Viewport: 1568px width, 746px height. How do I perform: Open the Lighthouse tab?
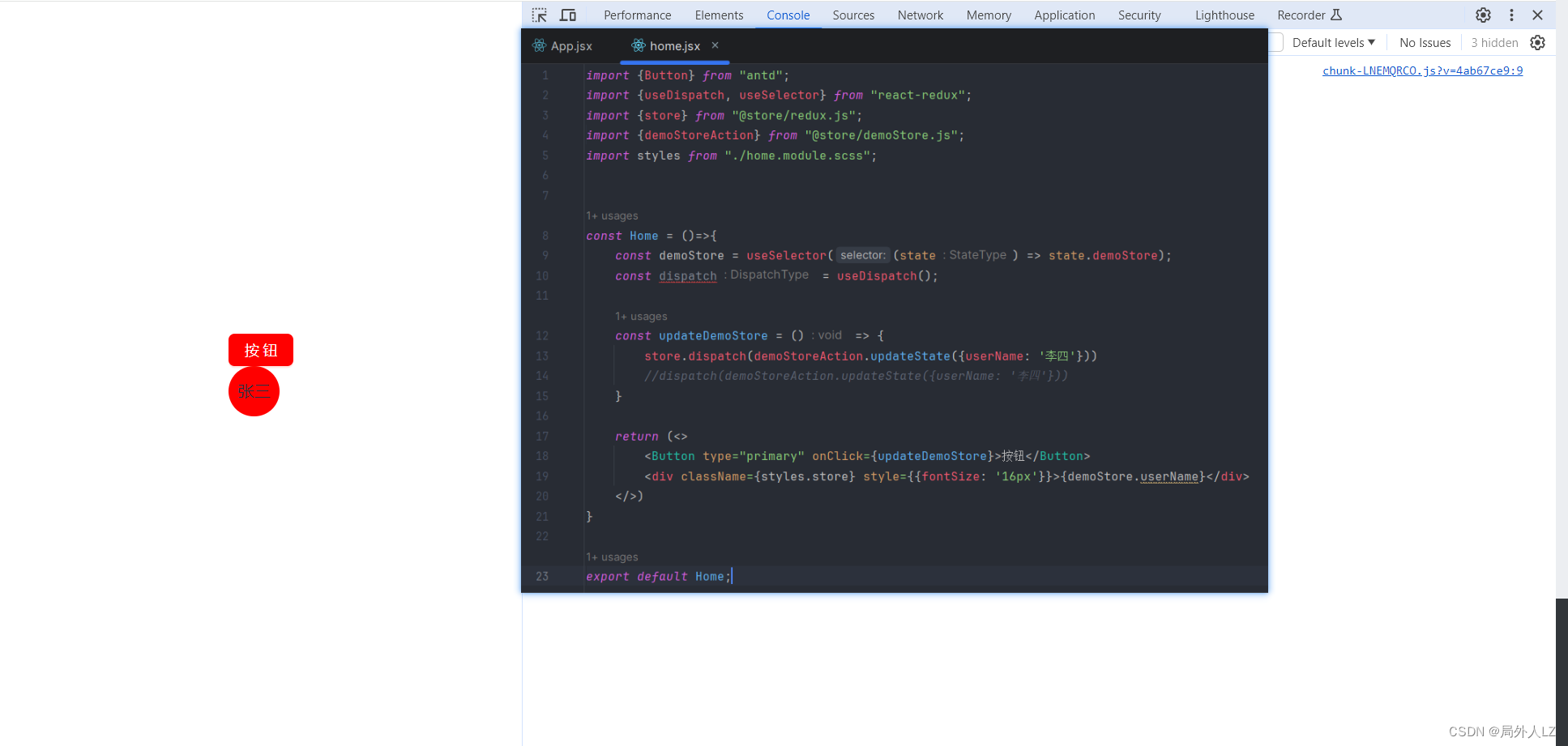click(x=1224, y=15)
